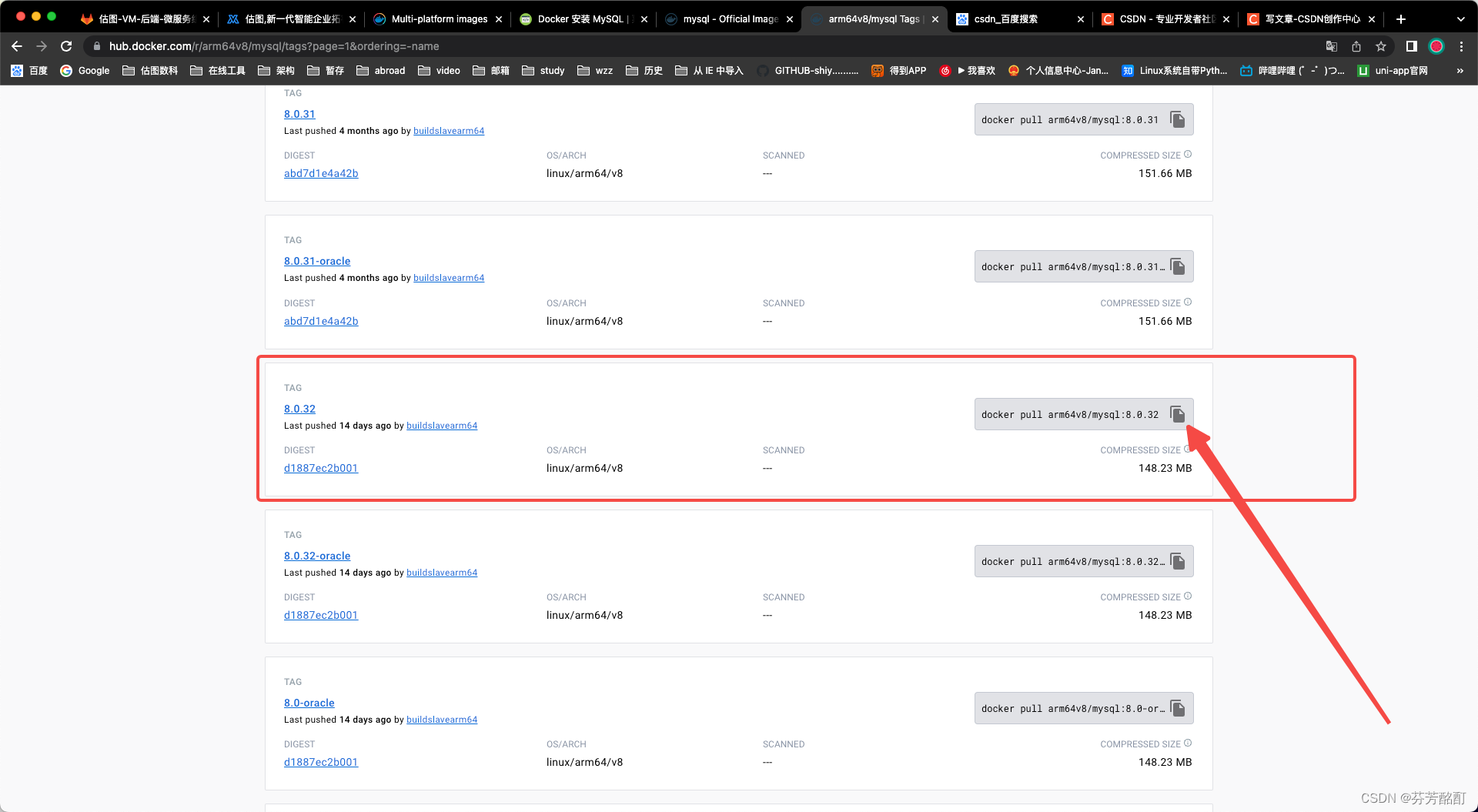The height and width of the screenshot is (812, 1478).
Task: Switch to the Docker 安装 MySQL tab
Action: (x=582, y=19)
